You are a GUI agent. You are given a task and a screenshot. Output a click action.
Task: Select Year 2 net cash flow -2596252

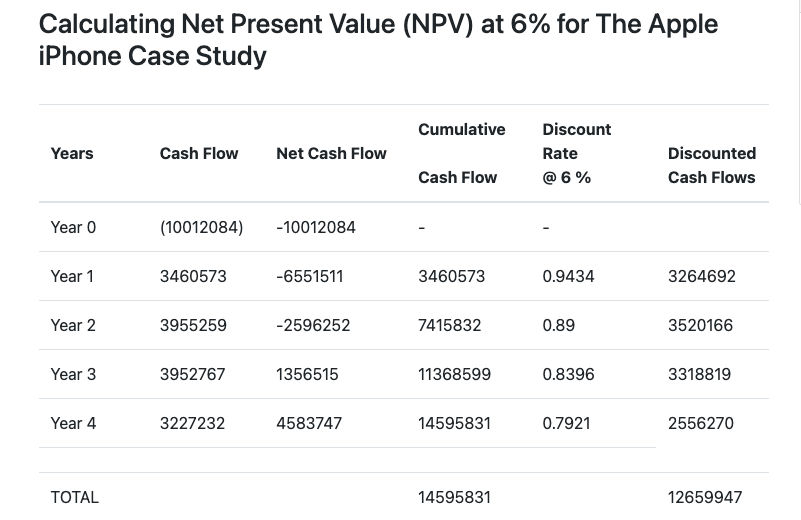312,325
